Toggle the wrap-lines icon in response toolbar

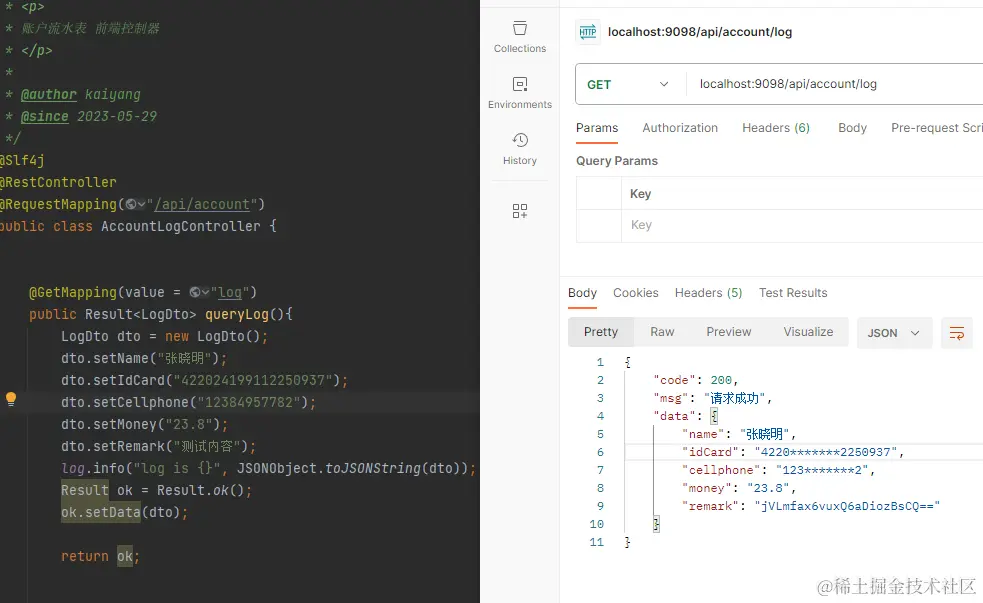[957, 333]
